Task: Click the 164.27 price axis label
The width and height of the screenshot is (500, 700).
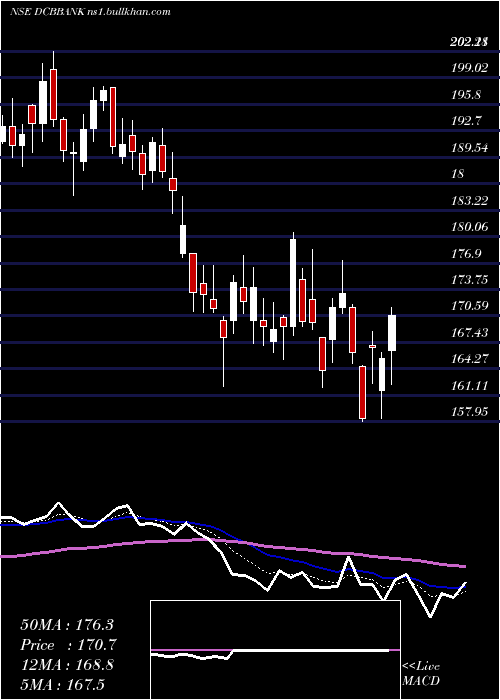Action: [470, 359]
